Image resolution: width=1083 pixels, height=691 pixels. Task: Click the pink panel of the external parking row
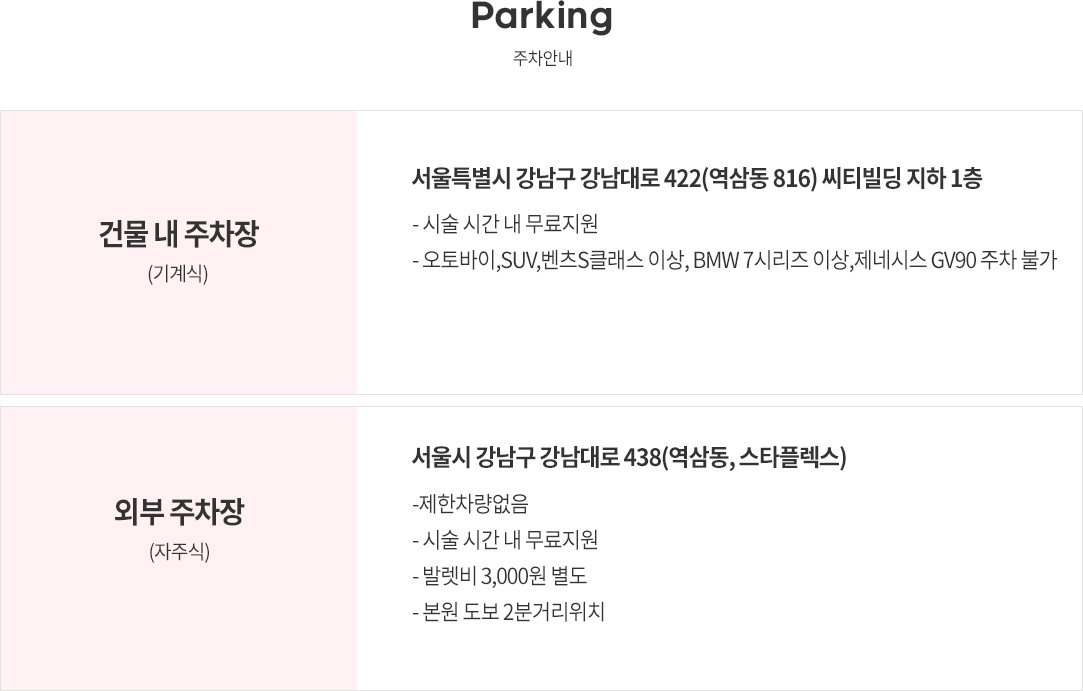pos(179,548)
